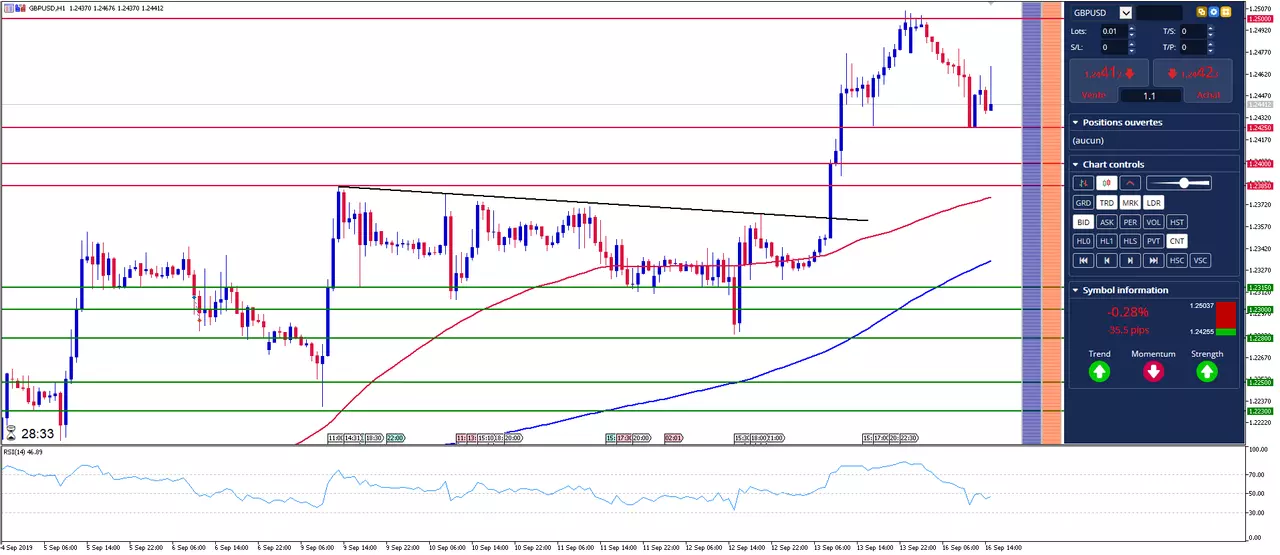This screenshot has height=555, width=1280.
Task: Click the candle icon next to GBPUSD,H1 title
Action: pyautogui.click(x=20, y=8)
